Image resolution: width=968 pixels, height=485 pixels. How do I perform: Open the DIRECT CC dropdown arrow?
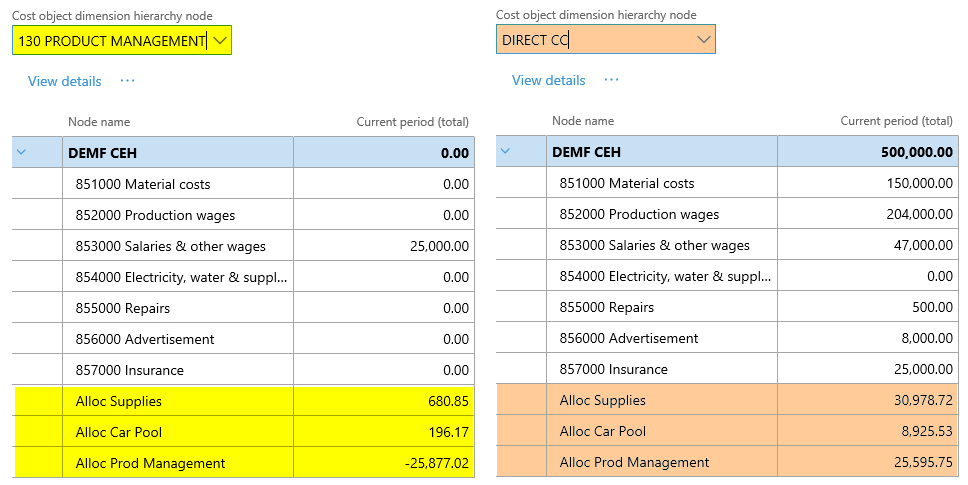704,39
